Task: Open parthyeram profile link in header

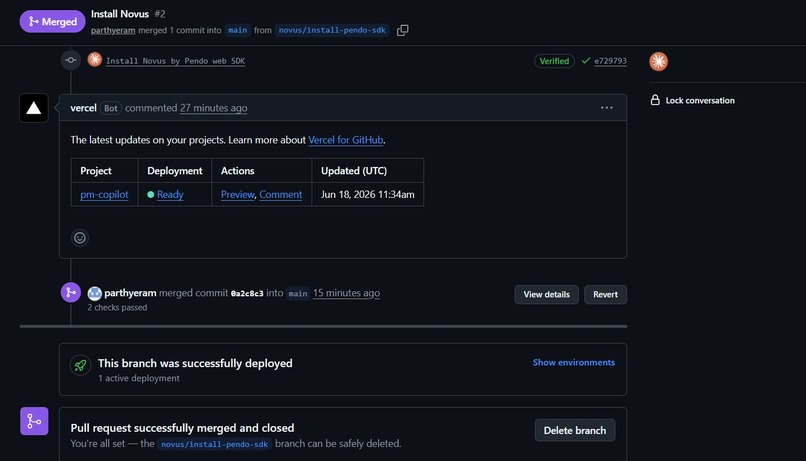Action: [x=113, y=30]
